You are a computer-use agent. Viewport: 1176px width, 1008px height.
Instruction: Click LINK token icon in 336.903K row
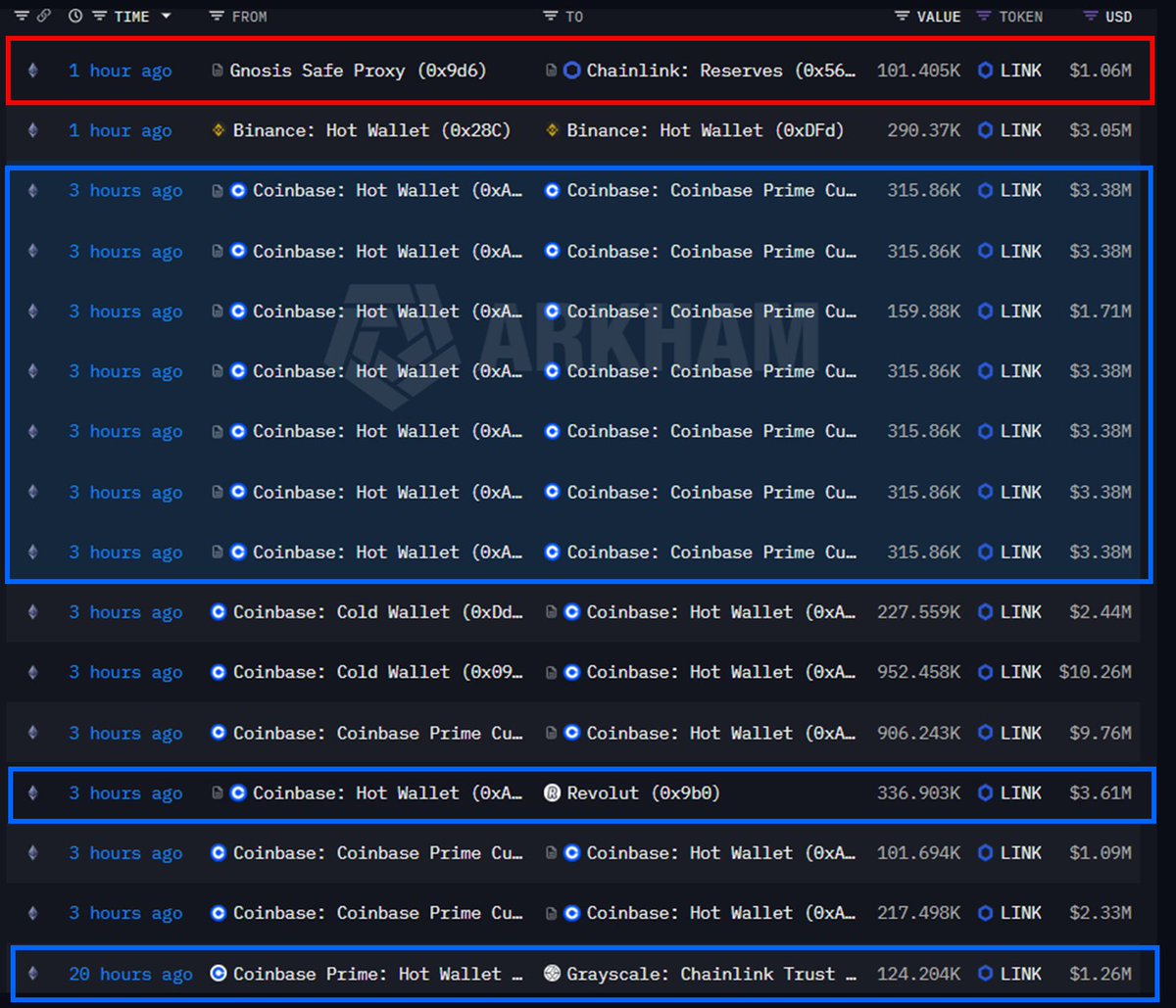[985, 792]
